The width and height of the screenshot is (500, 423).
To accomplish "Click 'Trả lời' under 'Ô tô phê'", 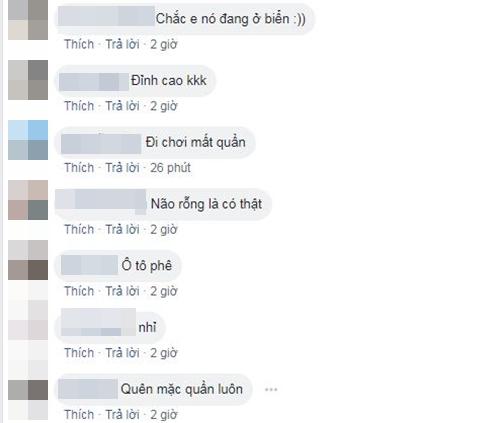I will [x=122, y=291].
